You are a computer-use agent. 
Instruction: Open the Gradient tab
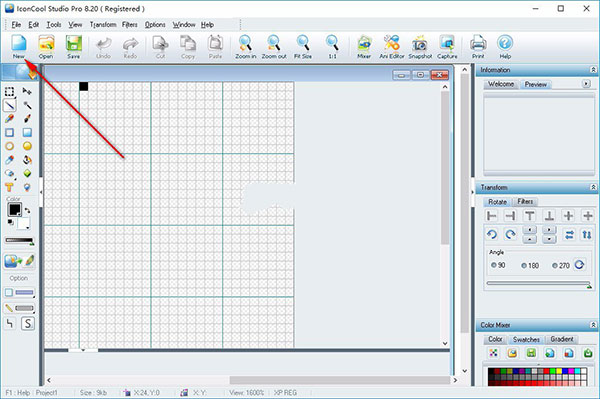tap(562, 339)
